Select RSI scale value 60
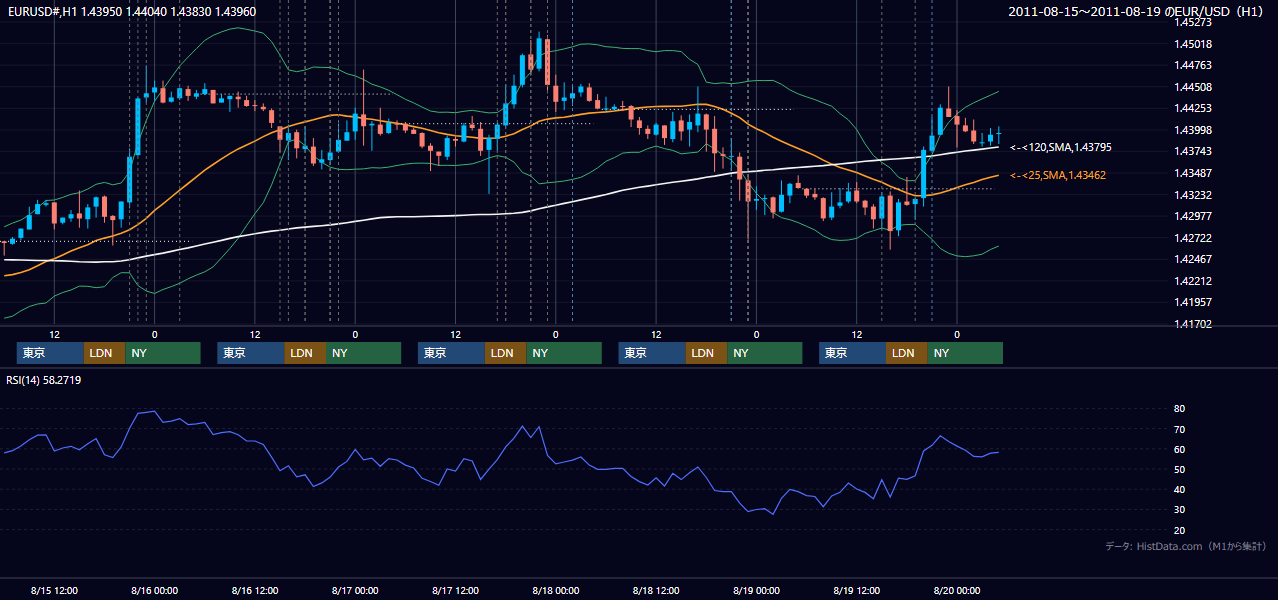 1180,449
